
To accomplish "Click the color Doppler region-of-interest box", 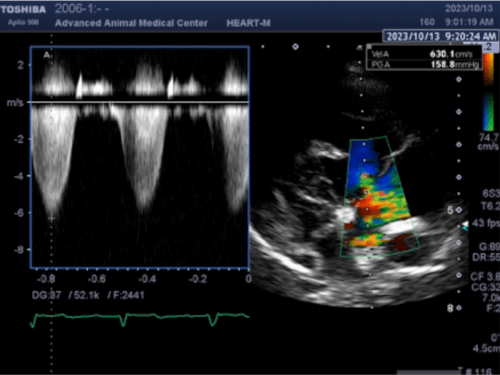I will pos(379,197).
